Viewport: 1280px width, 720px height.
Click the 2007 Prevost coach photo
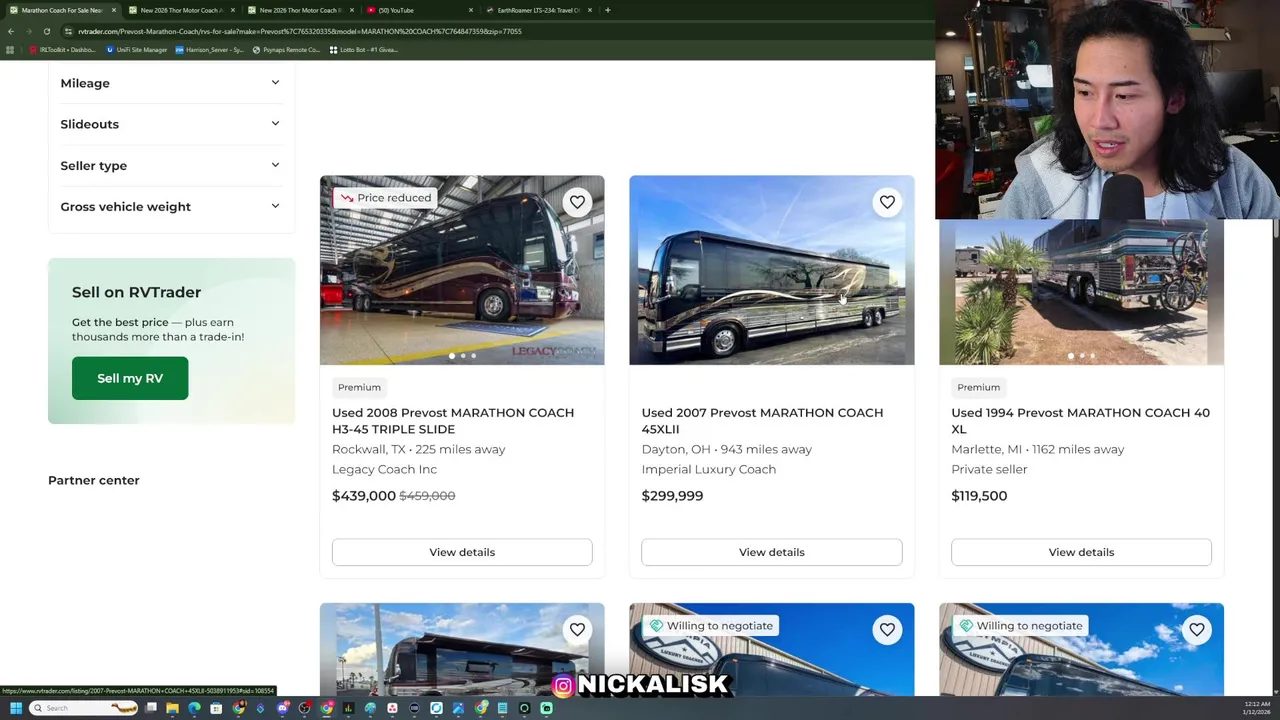pos(772,270)
